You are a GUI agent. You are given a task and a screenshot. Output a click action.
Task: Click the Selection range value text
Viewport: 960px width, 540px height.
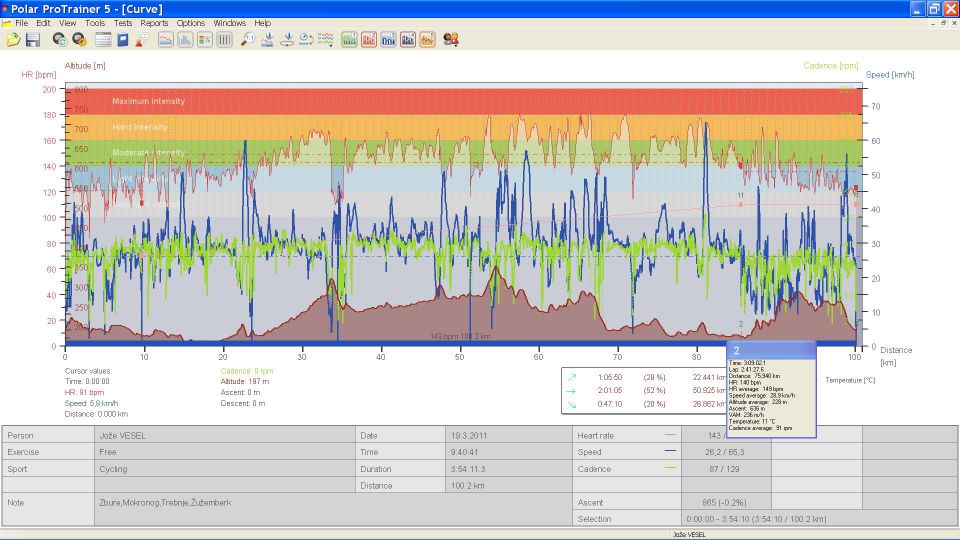point(757,519)
